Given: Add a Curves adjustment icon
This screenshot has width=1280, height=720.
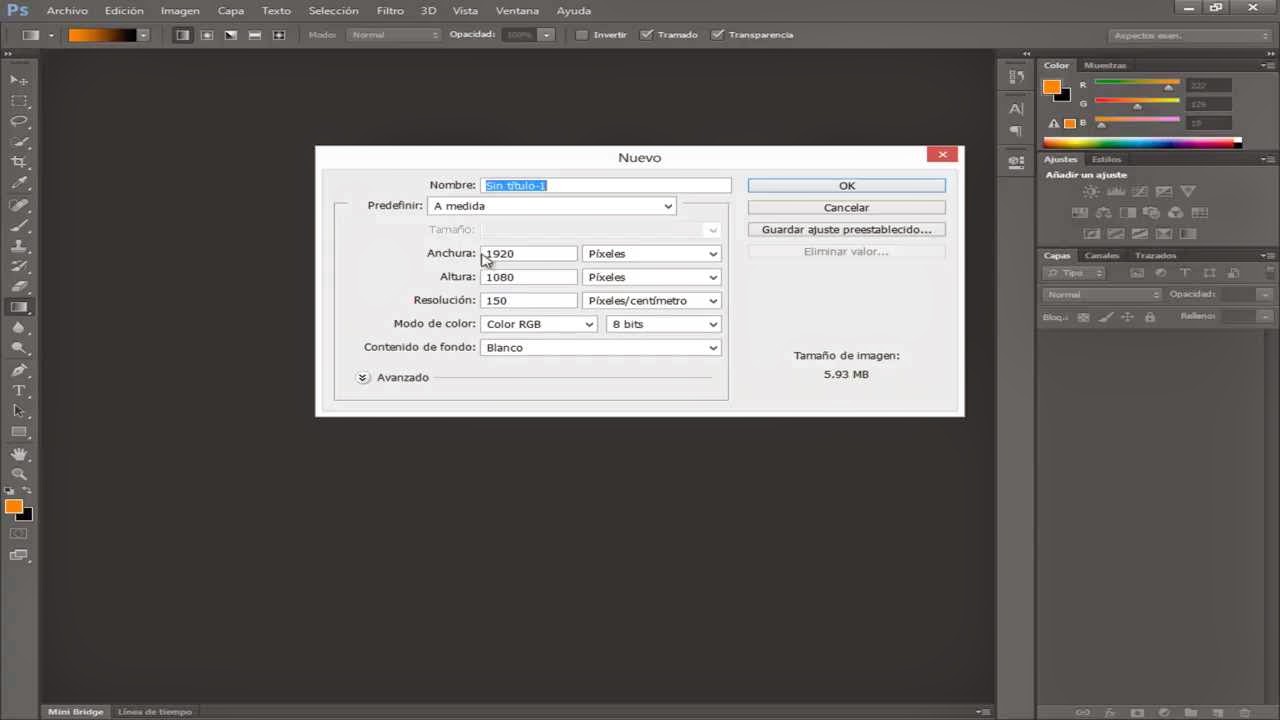Looking at the screenshot, I should pos(1139,191).
